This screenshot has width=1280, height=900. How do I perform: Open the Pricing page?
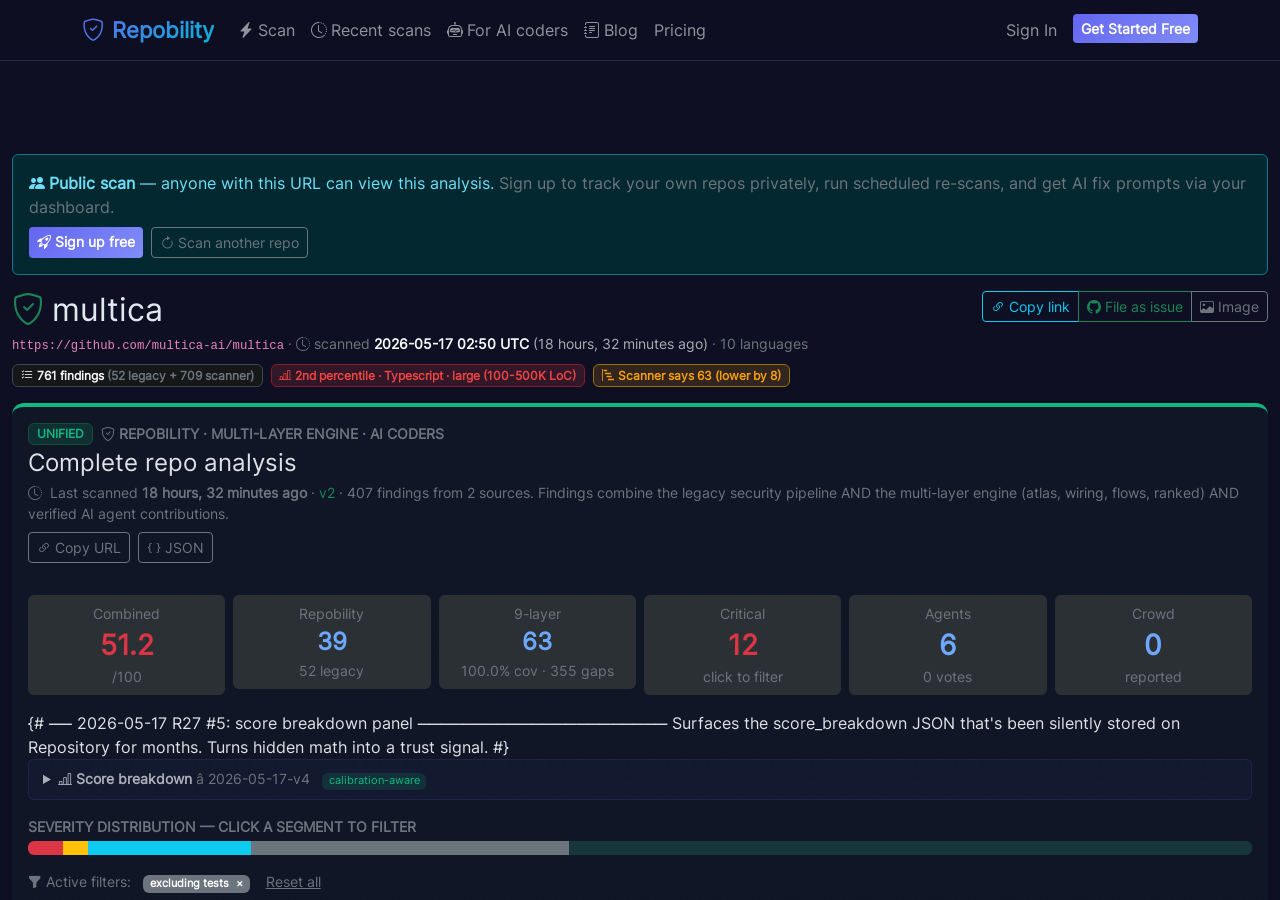click(680, 30)
